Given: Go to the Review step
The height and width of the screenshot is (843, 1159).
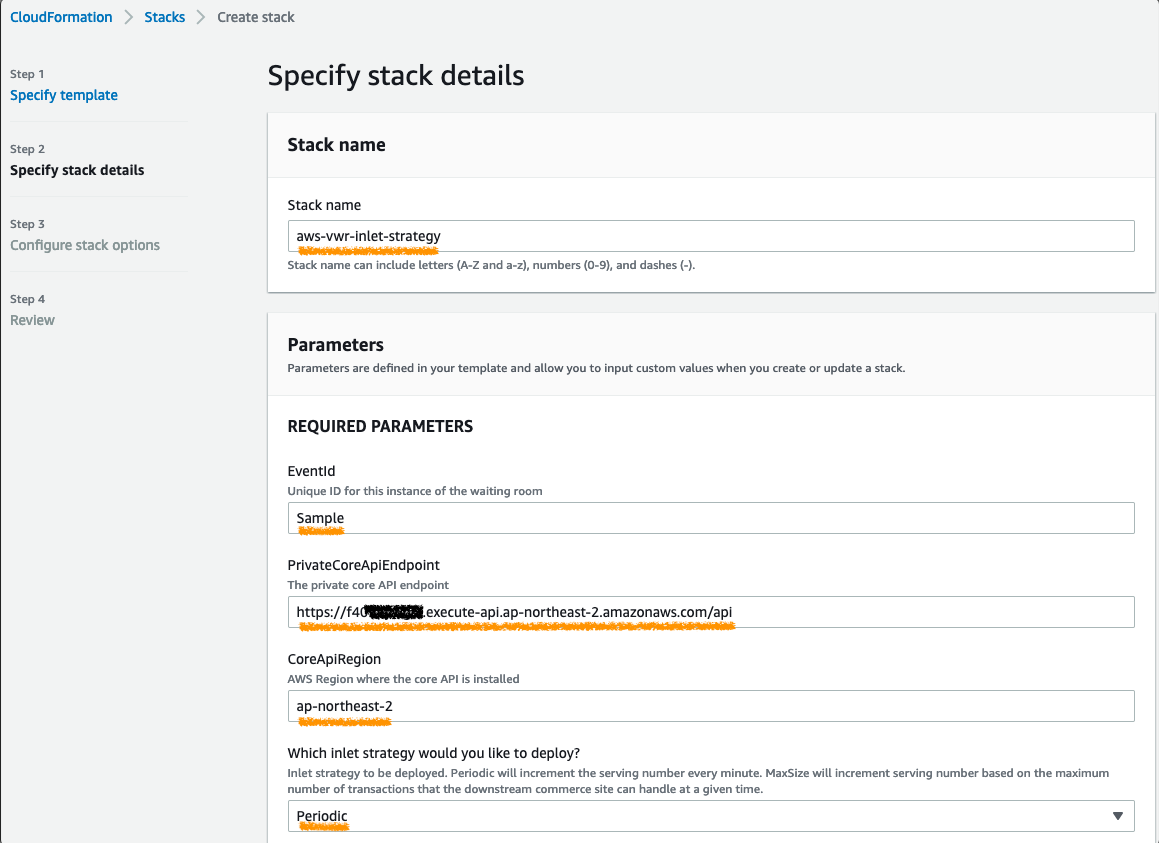Looking at the screenshot, I should (32, 320).
